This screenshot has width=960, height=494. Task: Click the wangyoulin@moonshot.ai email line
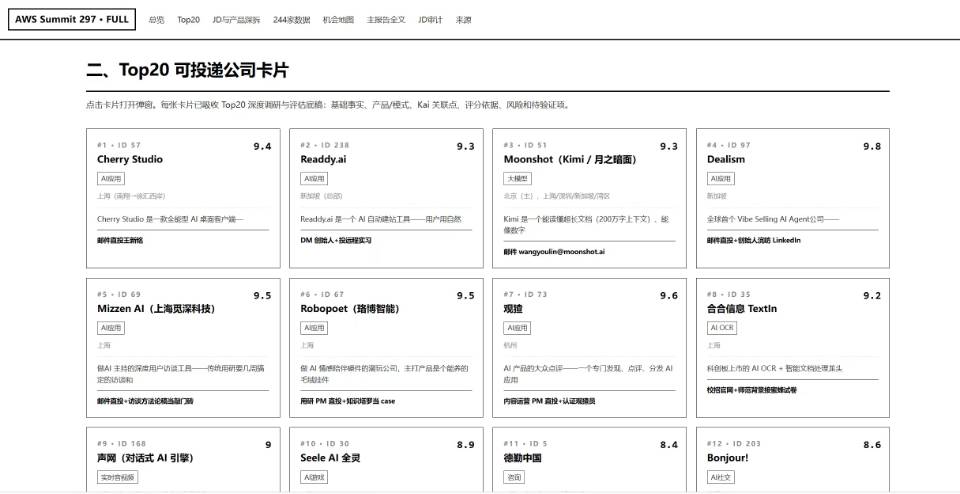coord(554,252)
